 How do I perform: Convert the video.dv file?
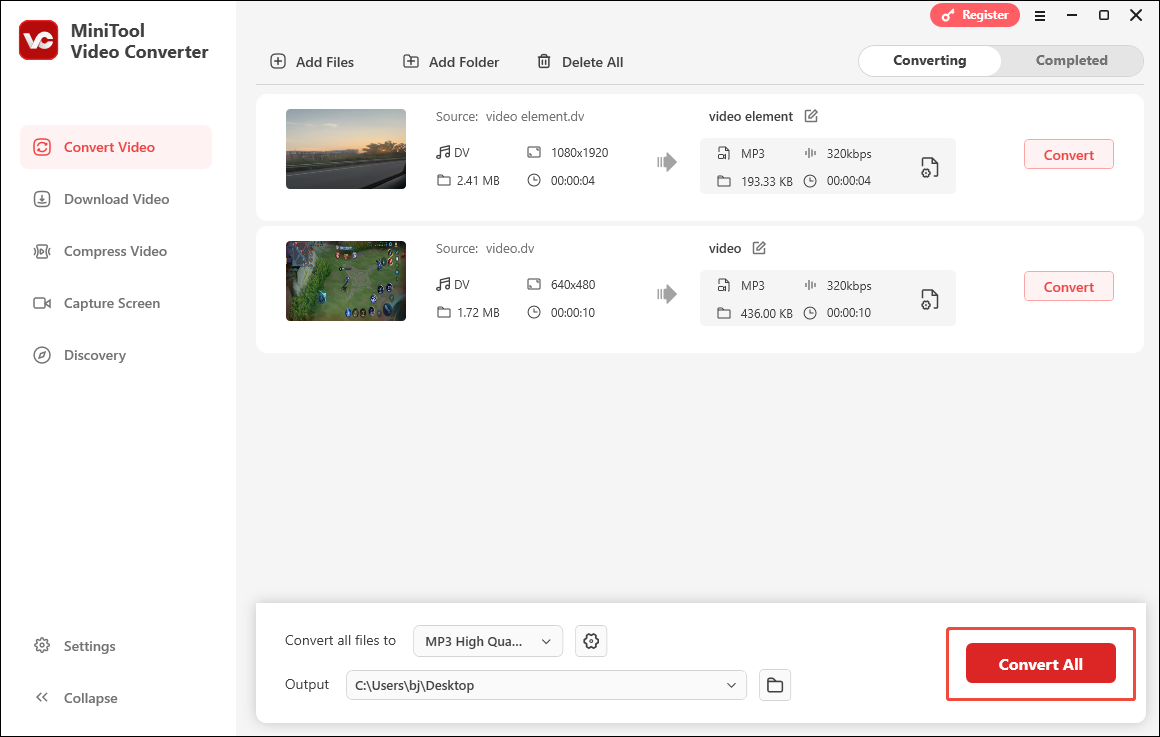point(1068,286)
